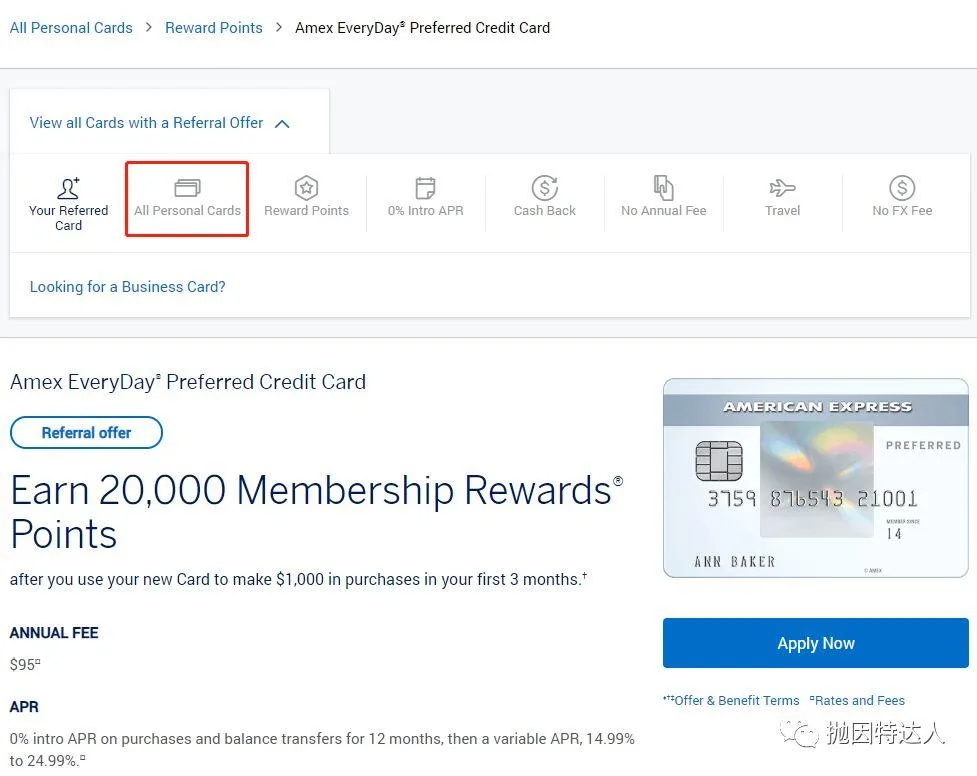Go to All Personal Cards breadcrumb
This screenshot has width=977, height=776.
click(71, 27)
